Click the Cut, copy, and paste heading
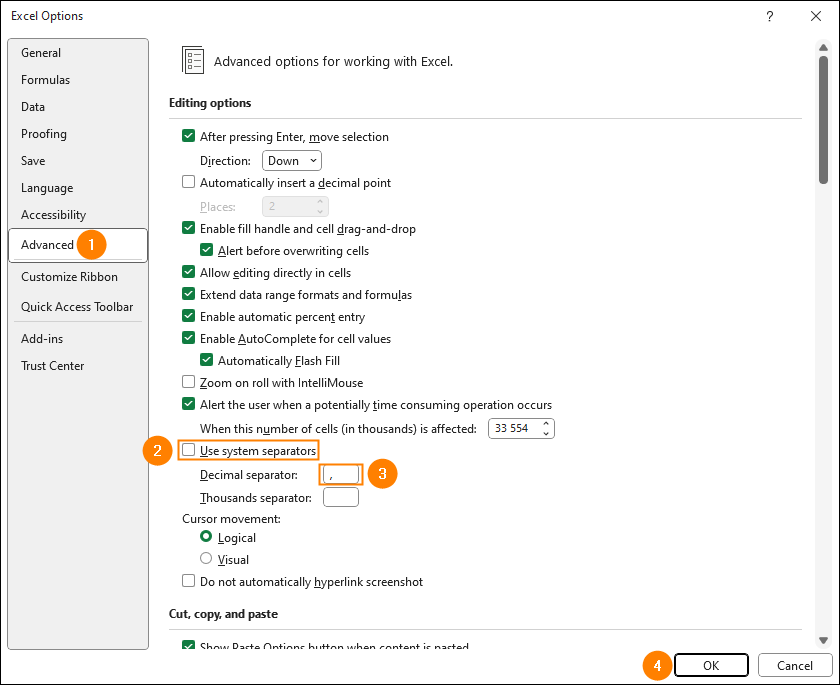 coord(223,614)
